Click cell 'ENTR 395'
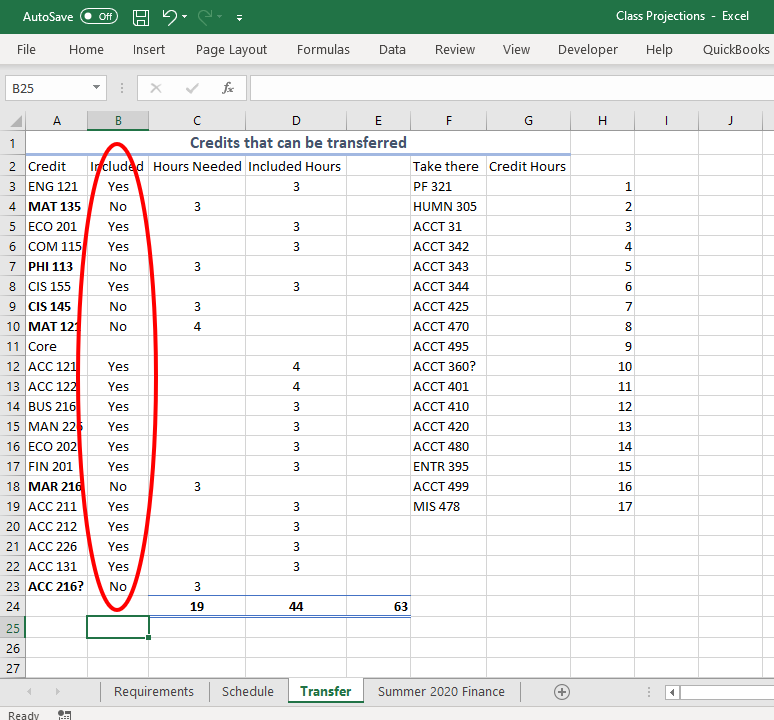Screen dimensions: 774x720 pos(448,466)
